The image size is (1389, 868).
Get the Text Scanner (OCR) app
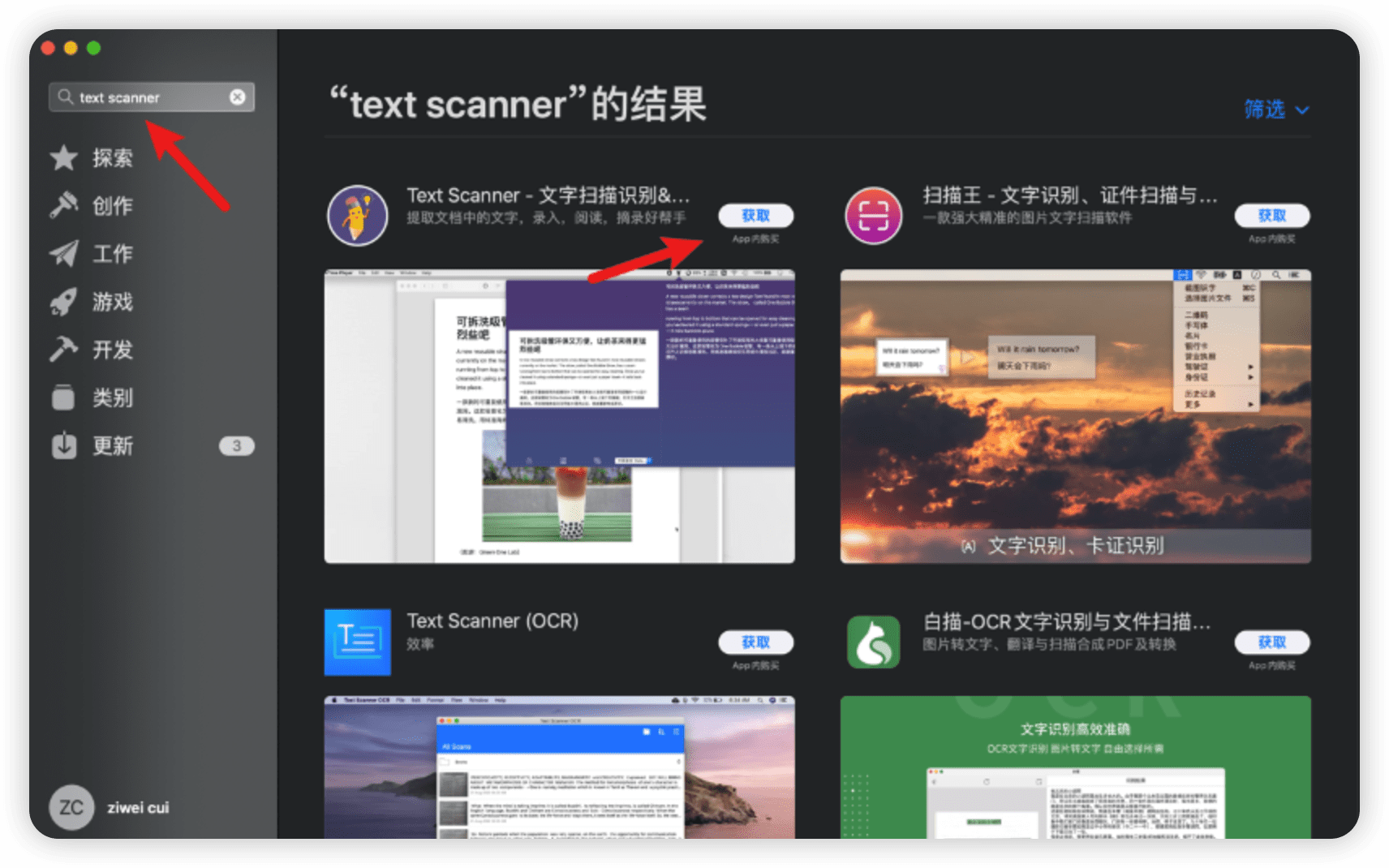tap(755, 642)
